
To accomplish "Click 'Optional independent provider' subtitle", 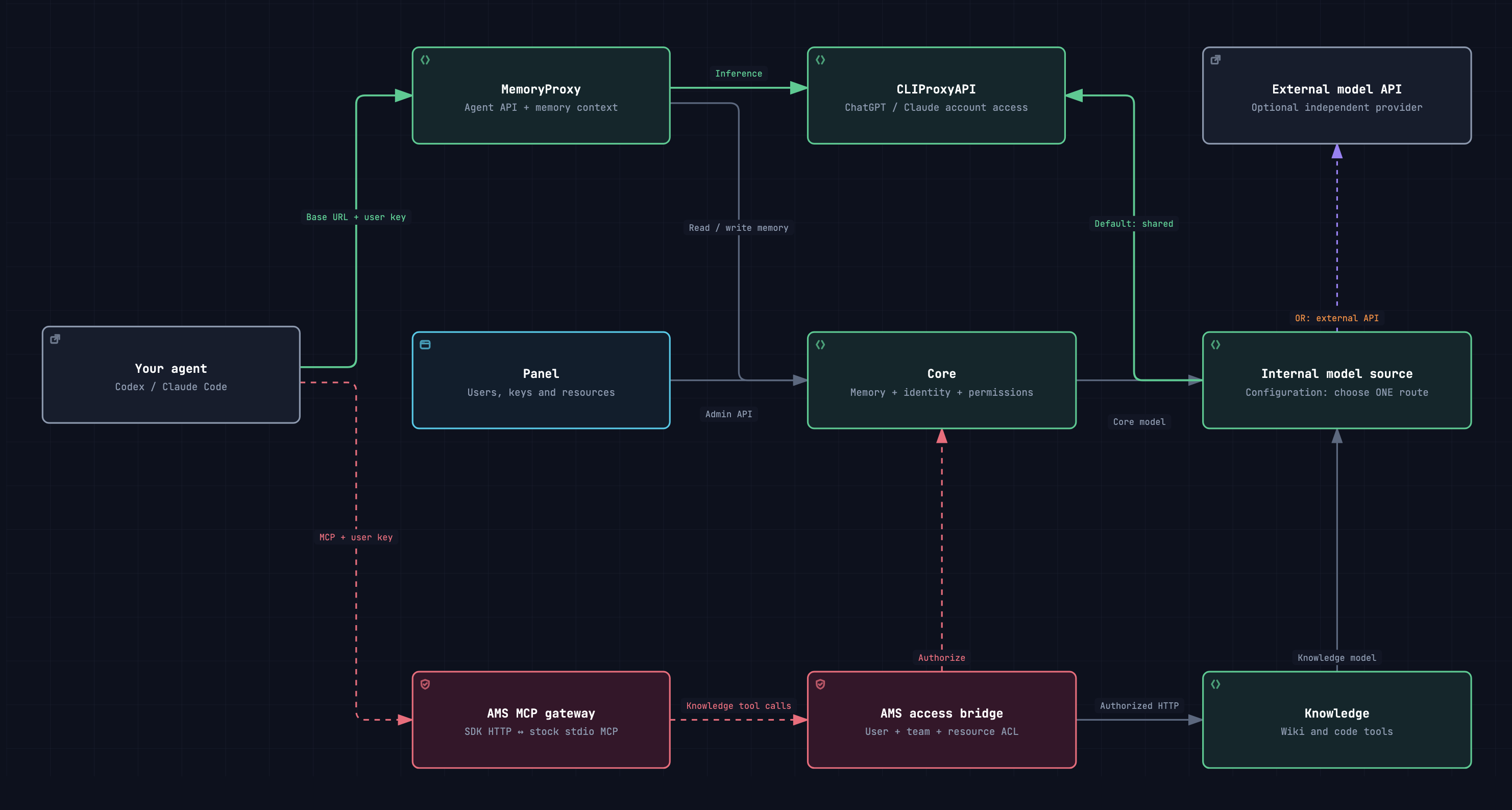I will 1336,107.
